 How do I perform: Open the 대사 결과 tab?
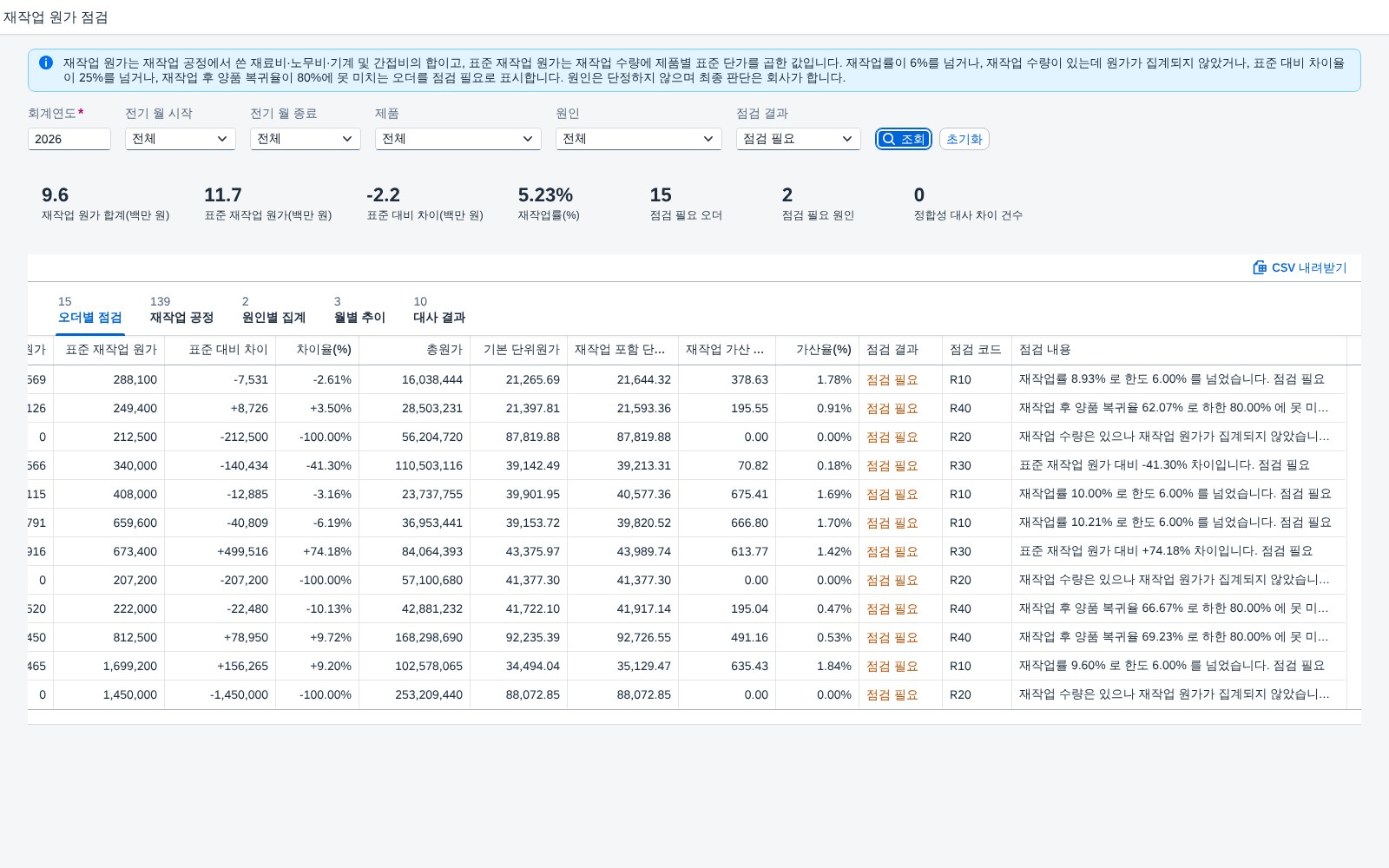439,310
